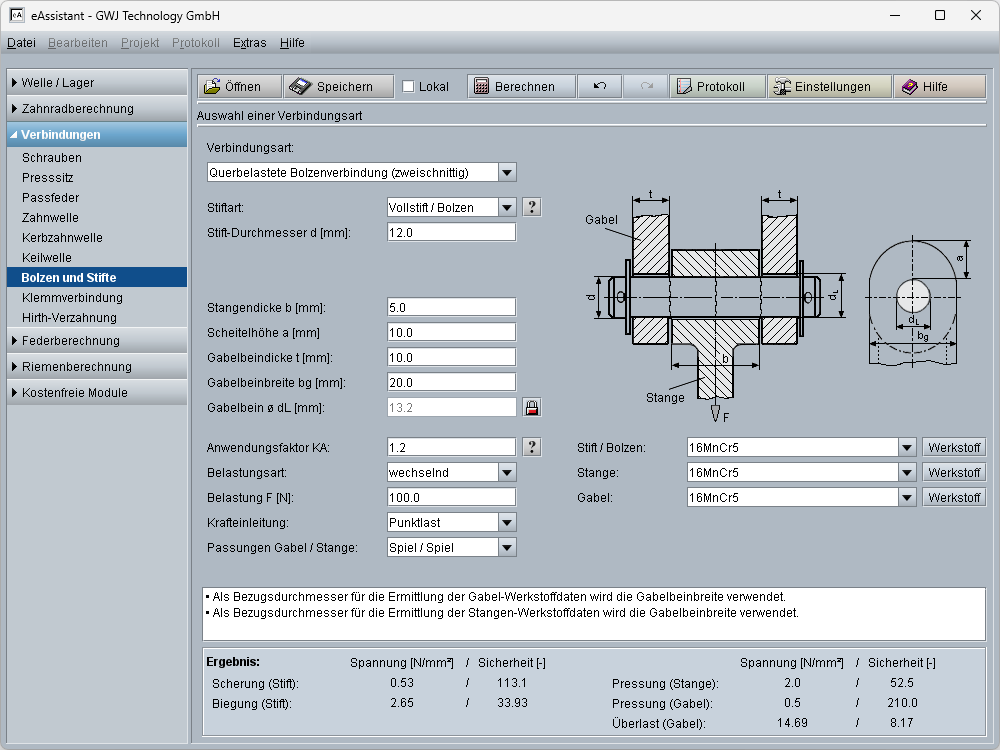Open the Protokoll report
This screenshot has width=1000, height=750.
tap(717, 87)
